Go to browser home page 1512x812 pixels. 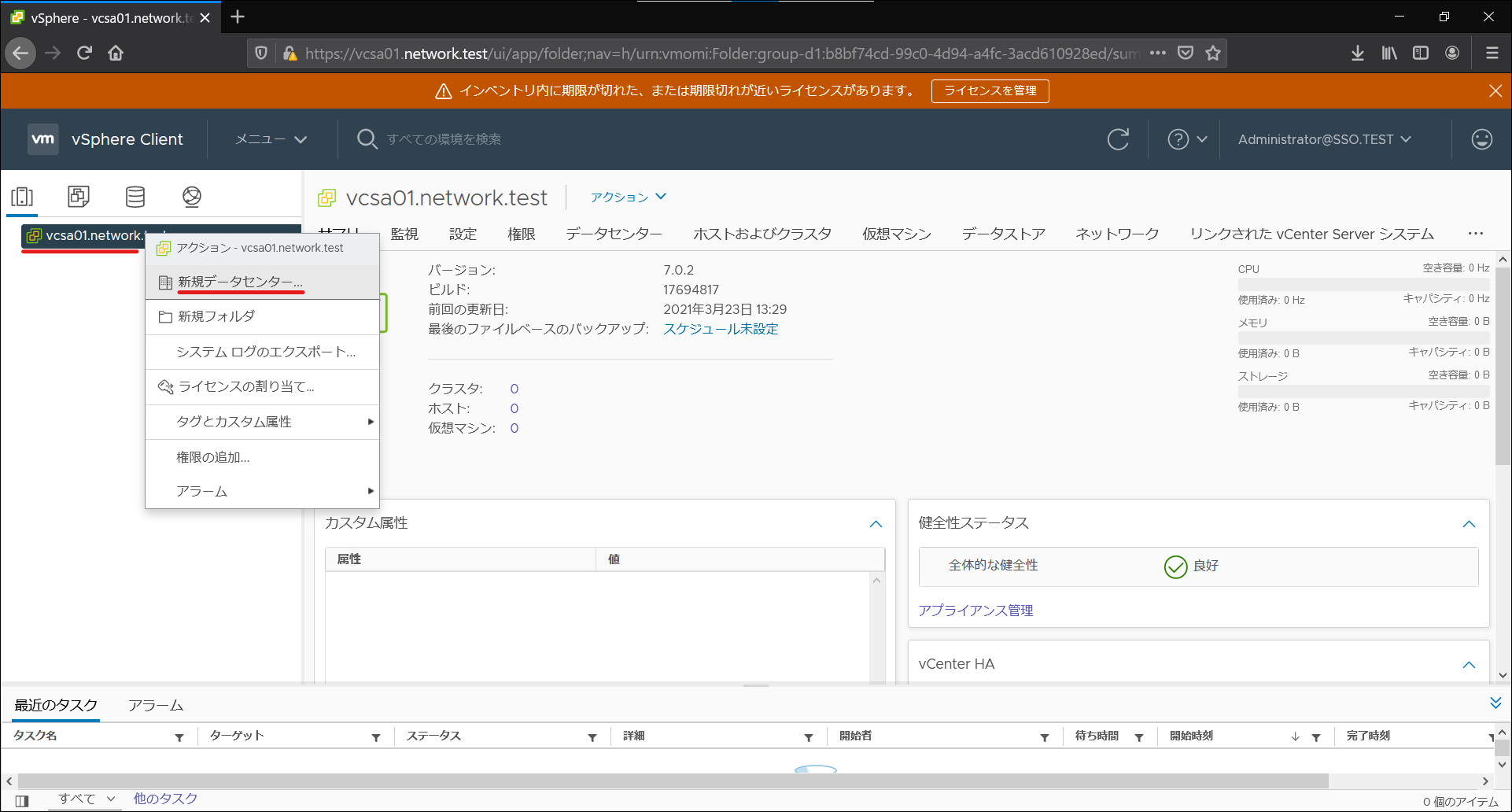116,54
